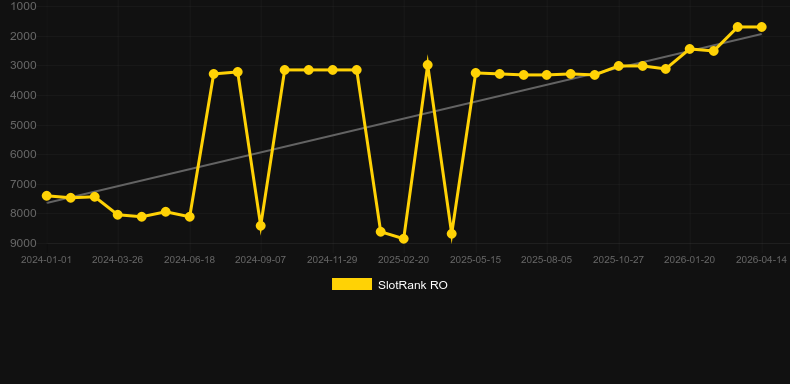The image size is (790, 384).
Task: Select the lowest data point above 2025-02-20
Action: [x=404, y=238]
